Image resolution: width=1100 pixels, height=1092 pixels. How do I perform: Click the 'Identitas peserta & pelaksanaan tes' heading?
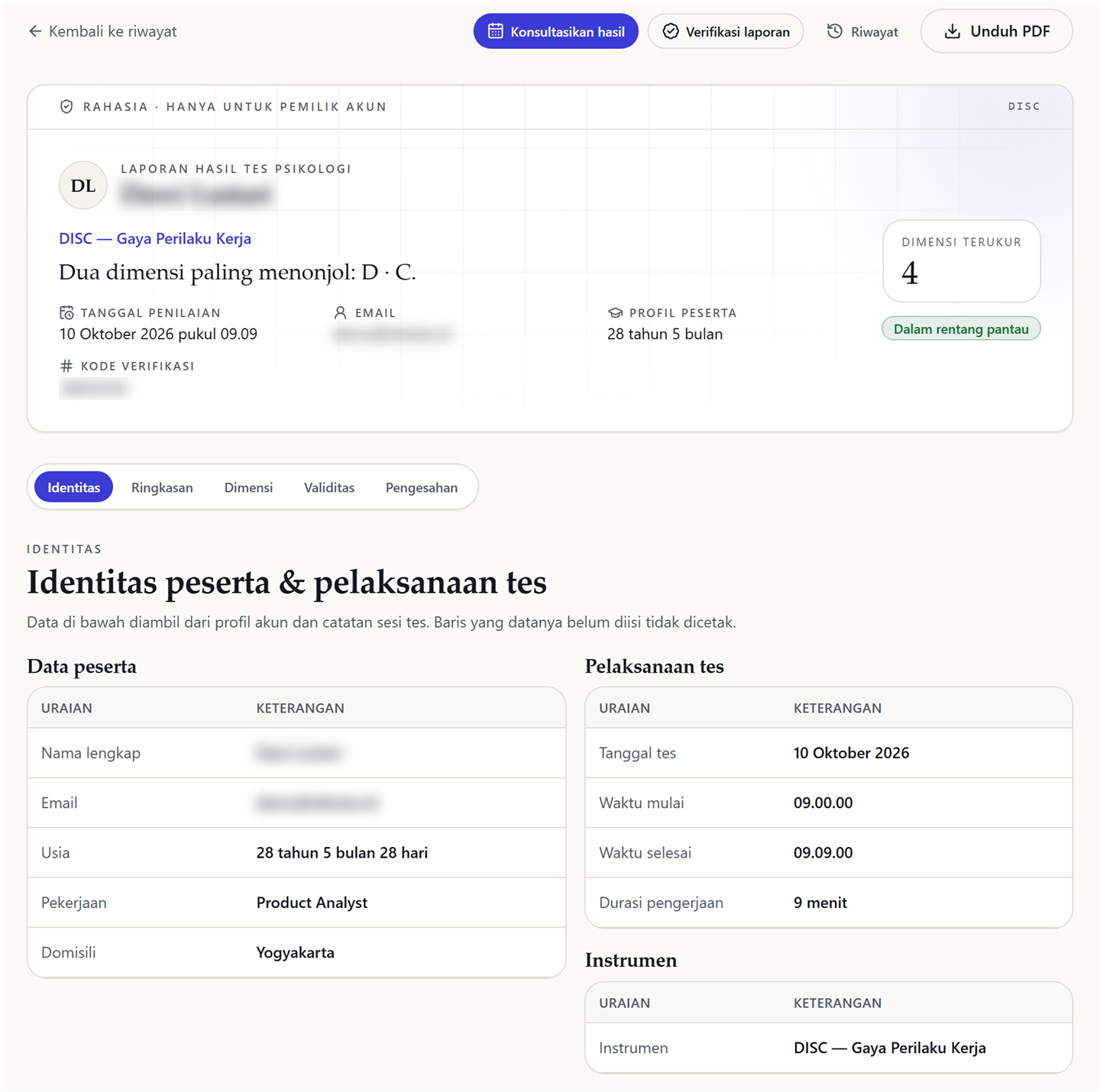click(286, 583)
